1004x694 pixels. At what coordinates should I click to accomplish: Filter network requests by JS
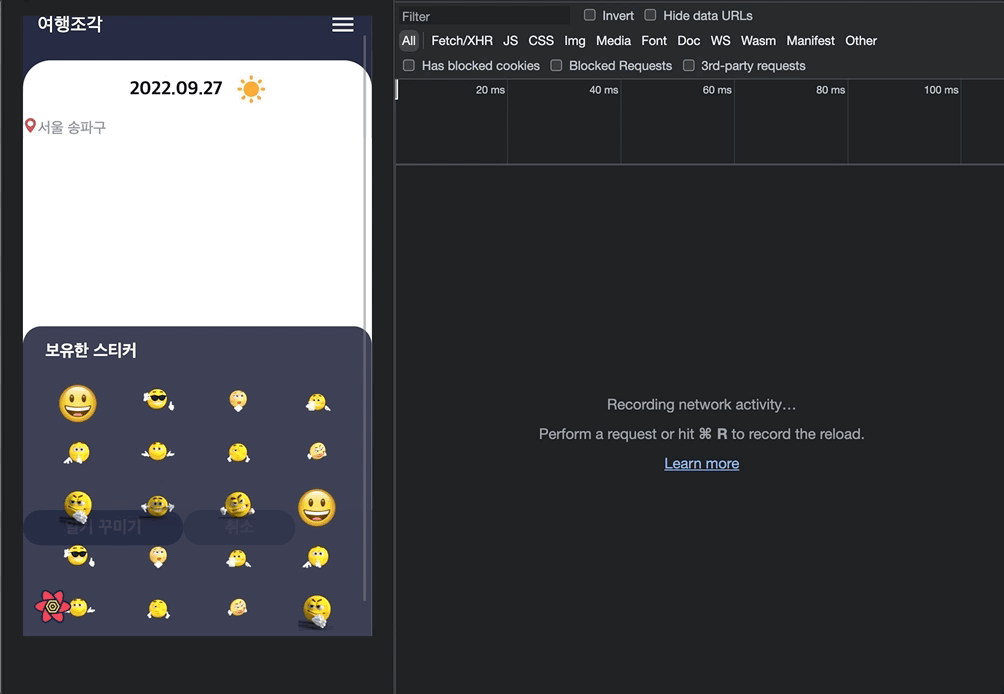510,41
